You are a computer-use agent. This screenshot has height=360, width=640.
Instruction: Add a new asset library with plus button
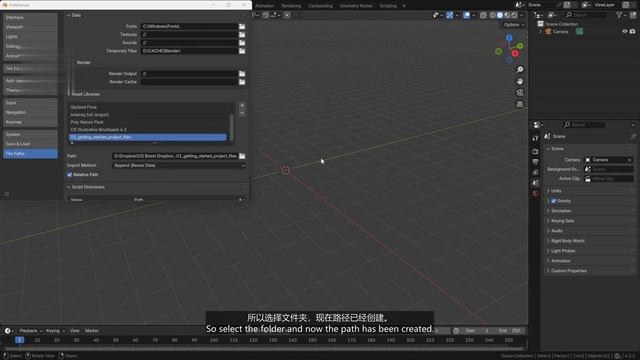(x=242, y=105)
